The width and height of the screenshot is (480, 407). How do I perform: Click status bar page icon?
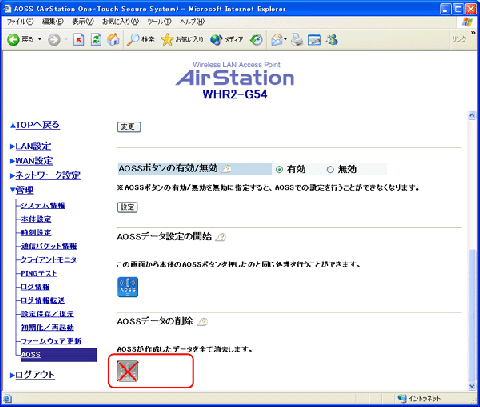click(x=7, y=398)
